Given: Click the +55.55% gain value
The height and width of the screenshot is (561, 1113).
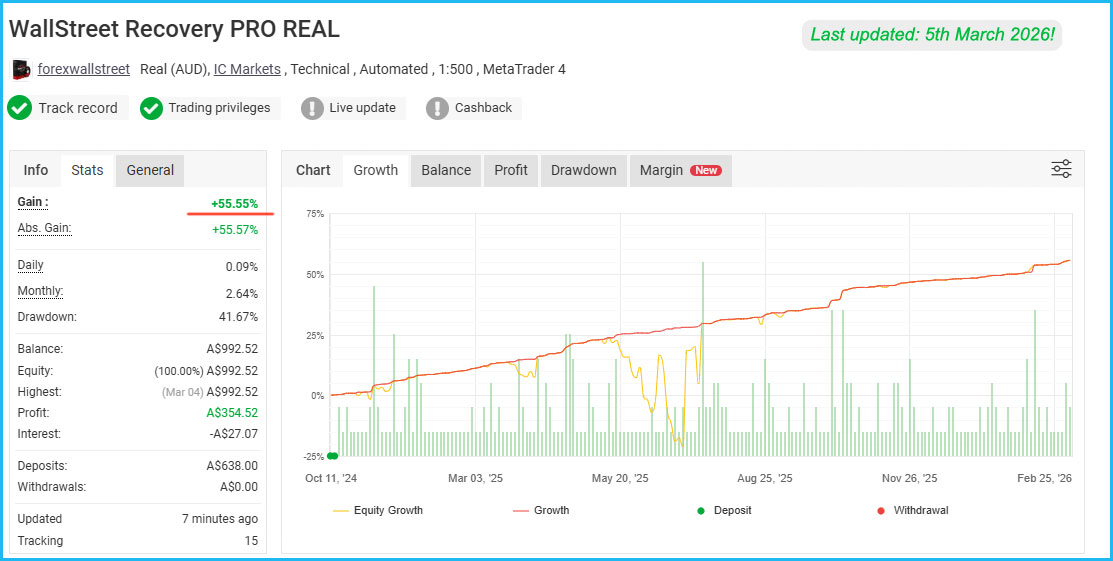Looking at the screenshot, I should click(x=234, y=205).
